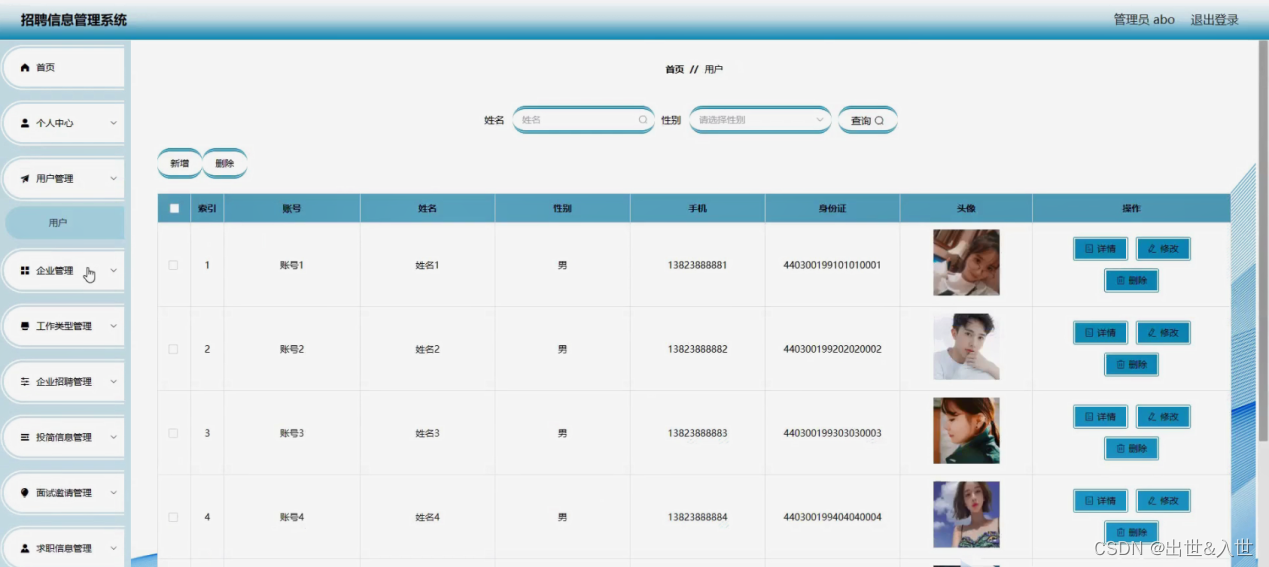Open the avatar thumbnail of 姓名4
This screenshot has width=1269, height=567.
(x=966, y=515)
